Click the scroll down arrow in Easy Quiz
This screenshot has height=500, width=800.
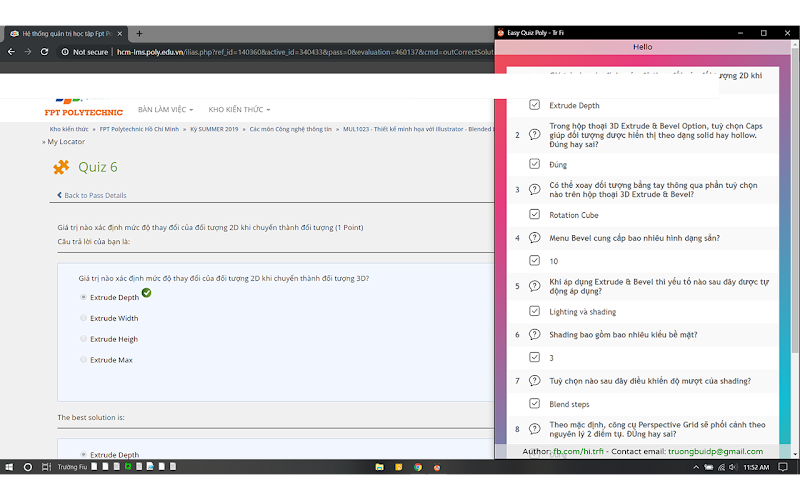[794, 454]
